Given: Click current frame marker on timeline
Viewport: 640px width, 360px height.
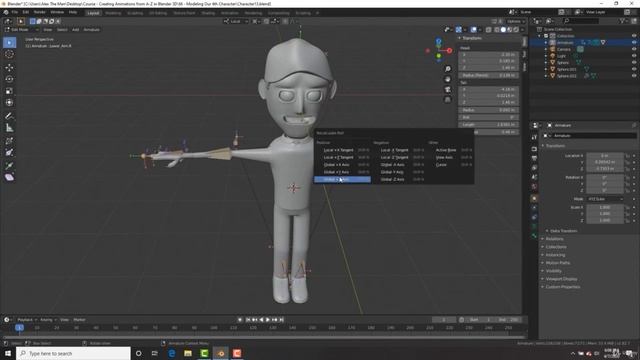Looking at the screenshot, I should 19,327.
